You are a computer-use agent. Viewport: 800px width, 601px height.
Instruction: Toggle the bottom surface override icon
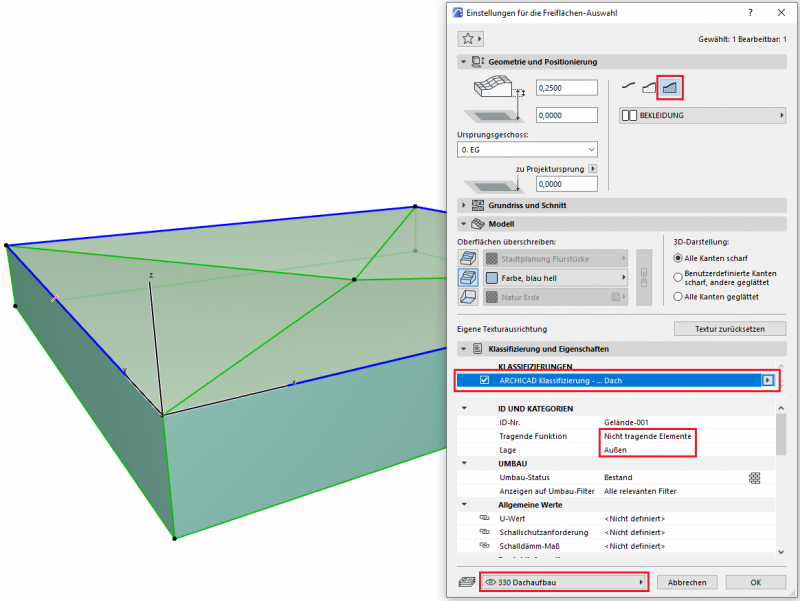[x=467, y=297]
